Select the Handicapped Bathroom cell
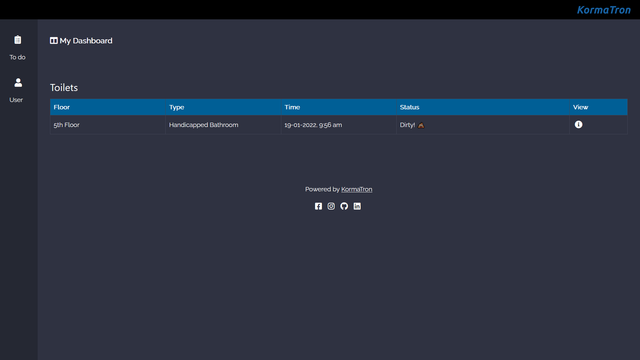Viewport: 640px width, 360px height. tap(223, 125)
